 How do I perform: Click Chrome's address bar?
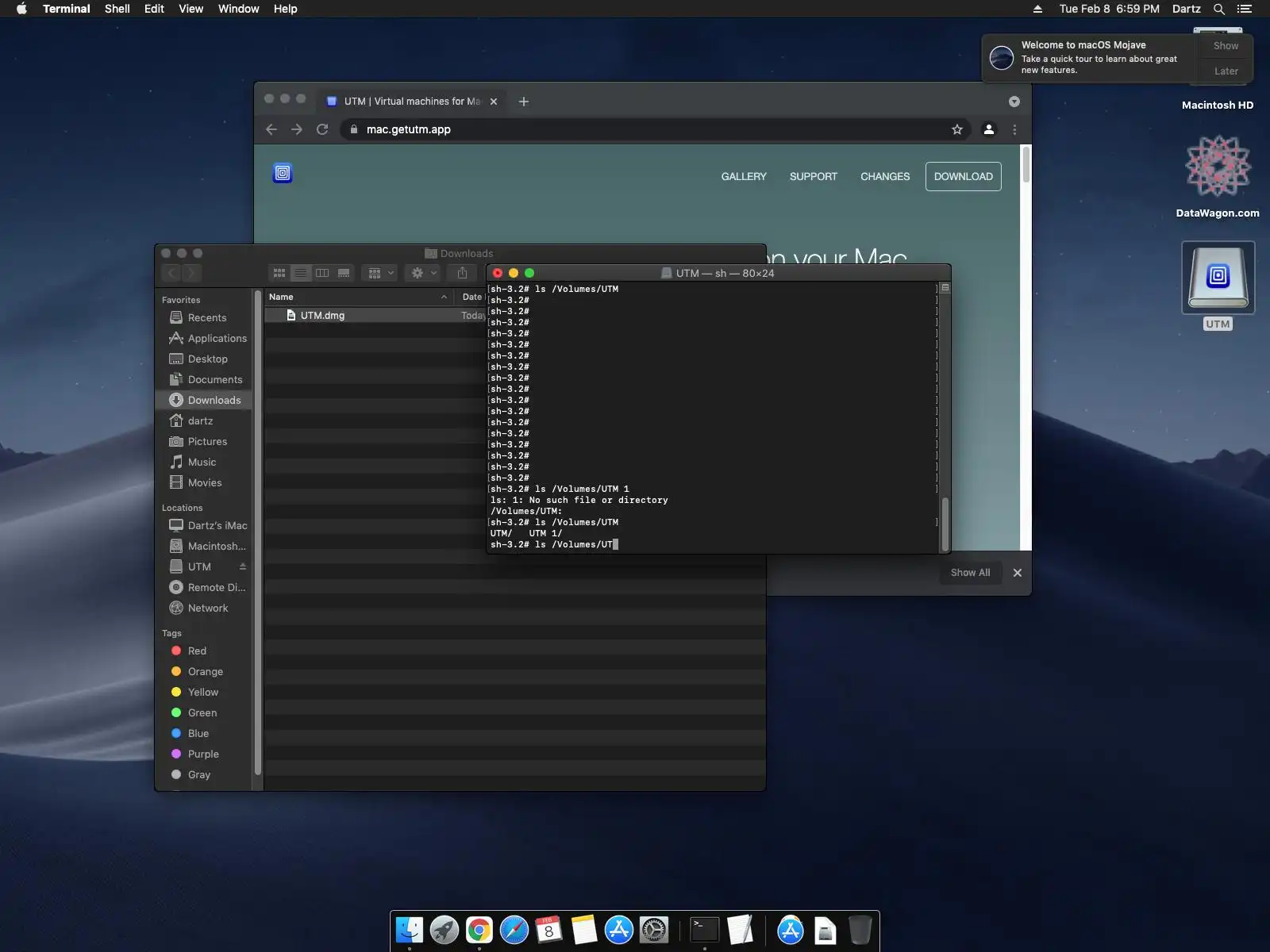pyautogui.click(x=656, y=129)
